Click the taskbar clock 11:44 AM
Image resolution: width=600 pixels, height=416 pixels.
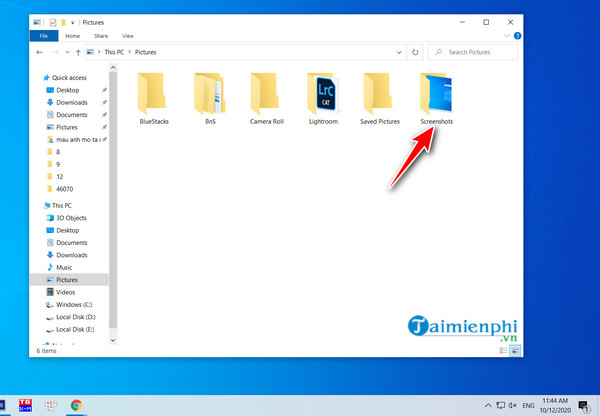point(555,401)
